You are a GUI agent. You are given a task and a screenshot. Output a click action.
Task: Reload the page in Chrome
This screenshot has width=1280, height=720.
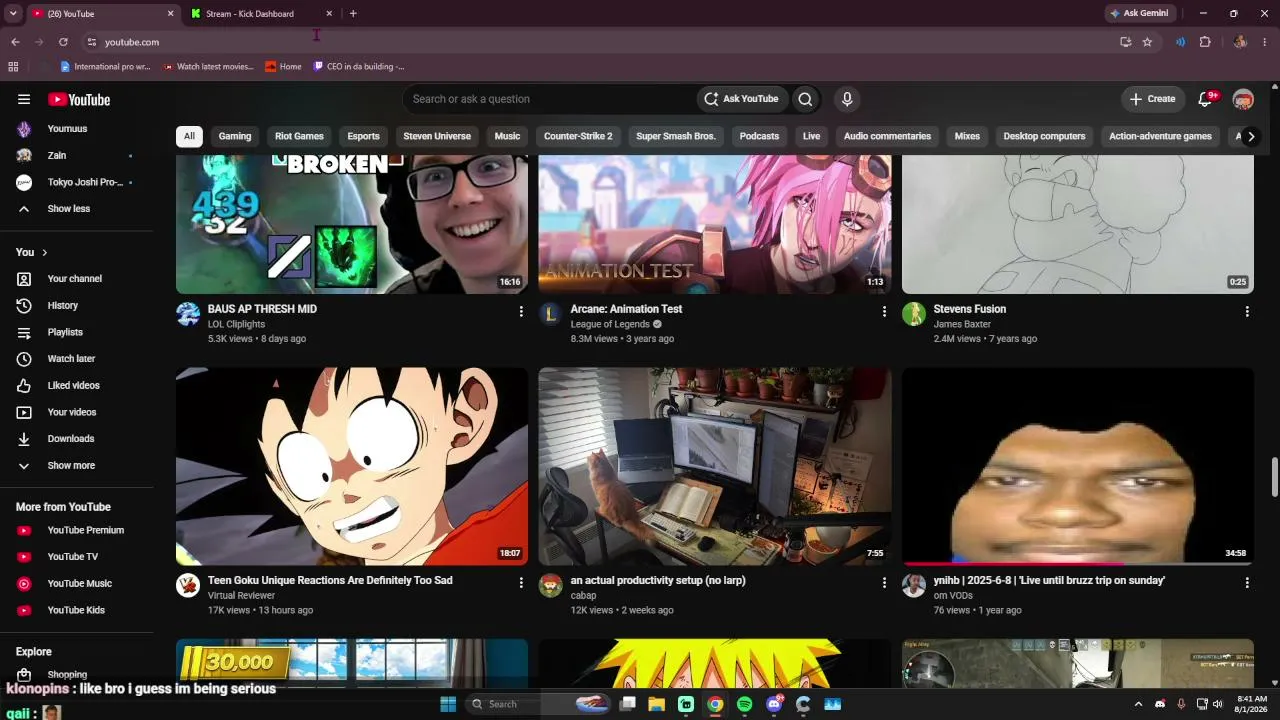(x=63, y=42)
